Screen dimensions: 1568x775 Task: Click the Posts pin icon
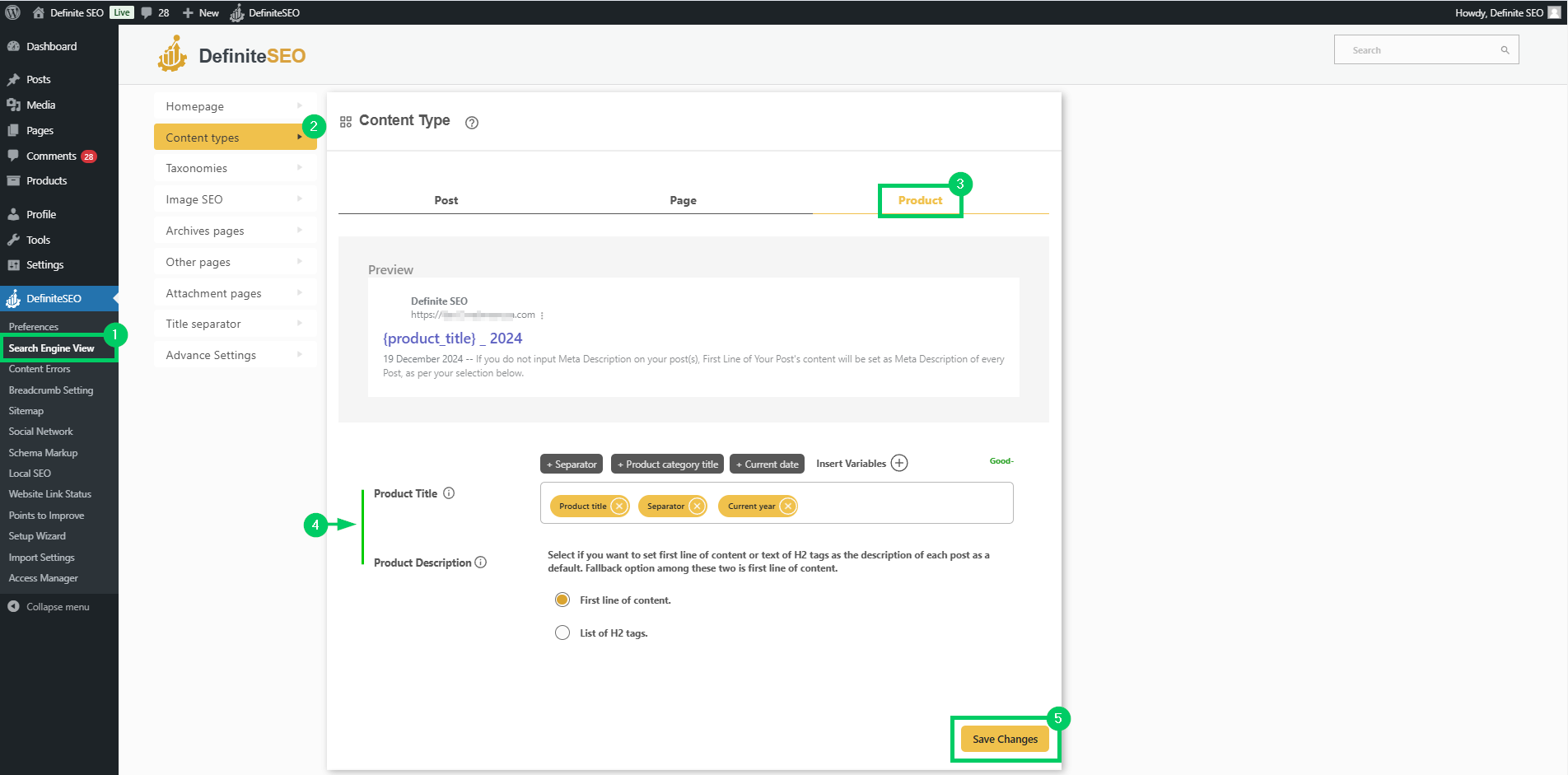point(13,79)
